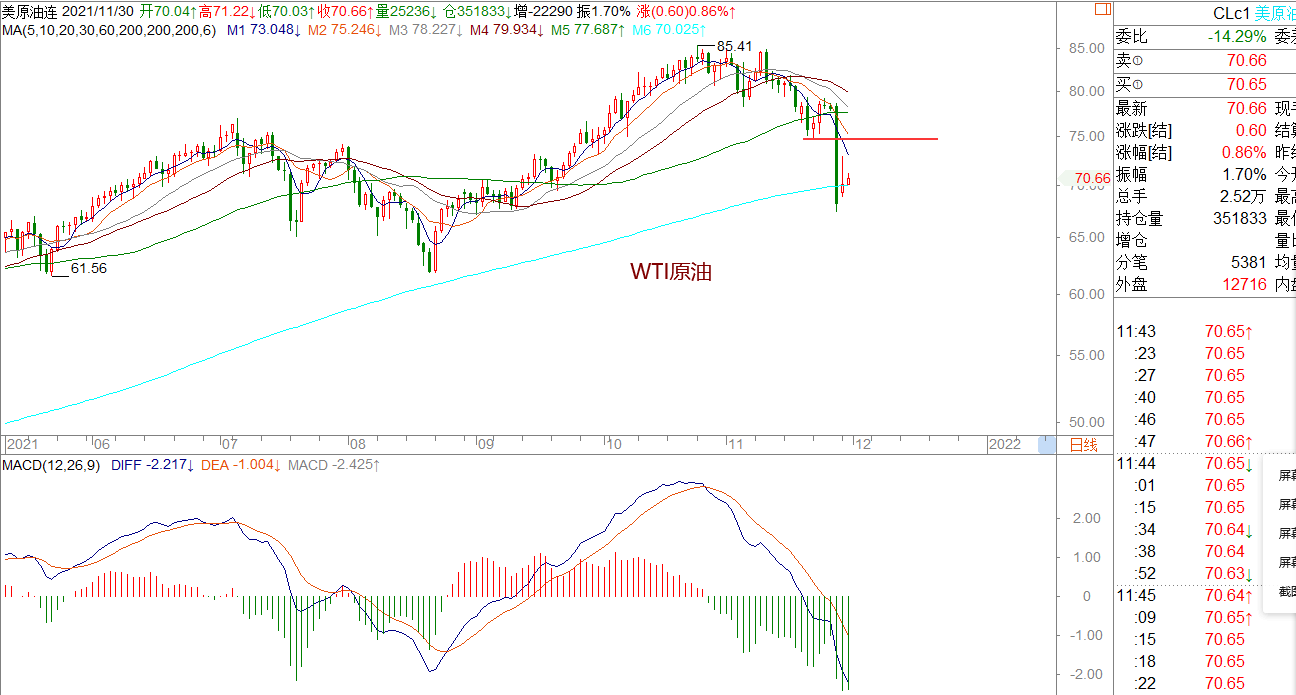This screenshot has height=695, width=1296.
Task: Select the :09 tick row at 70.65
Action: click(1185, 617)
